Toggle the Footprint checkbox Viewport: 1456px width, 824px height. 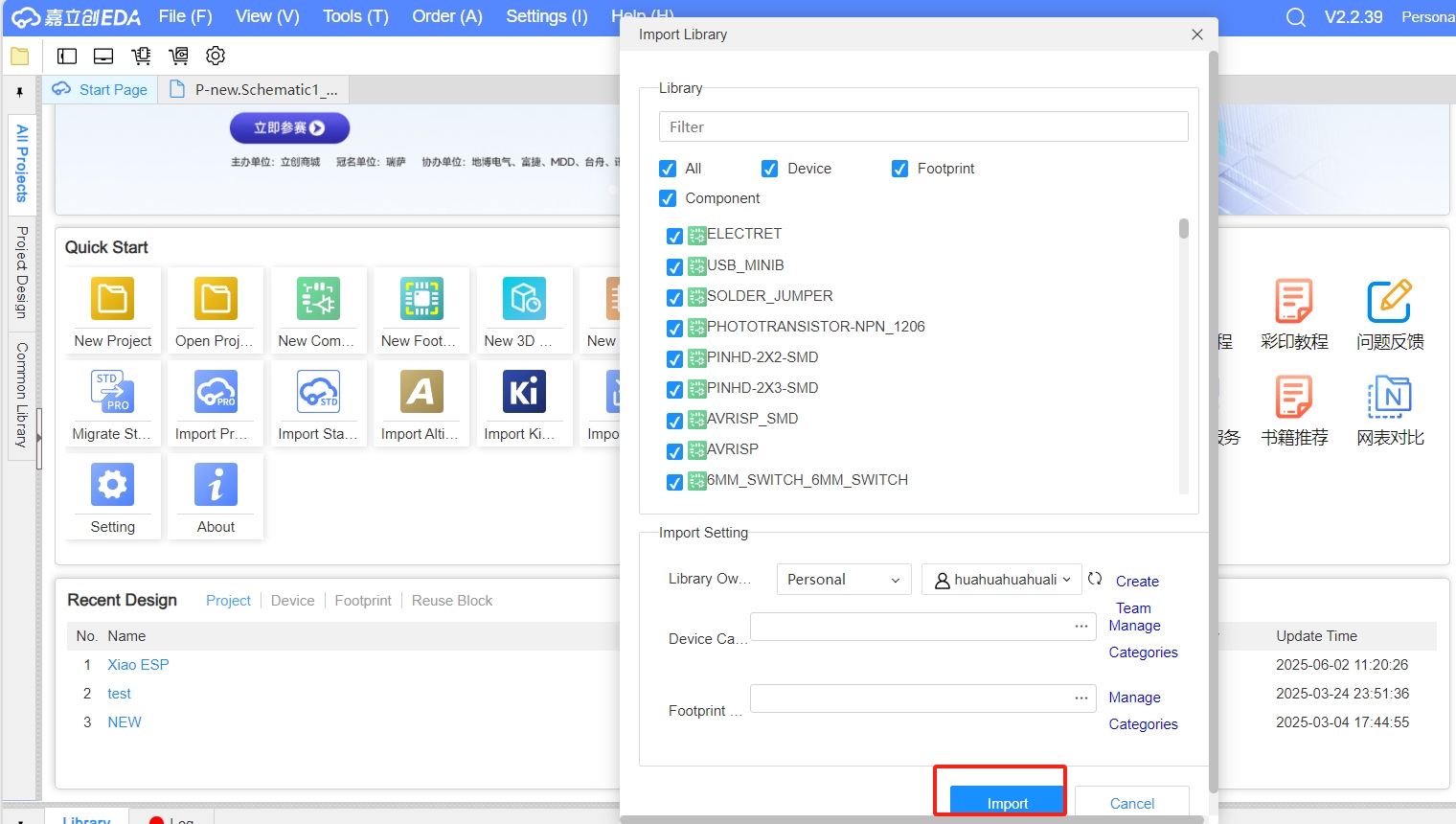point(899,169)
